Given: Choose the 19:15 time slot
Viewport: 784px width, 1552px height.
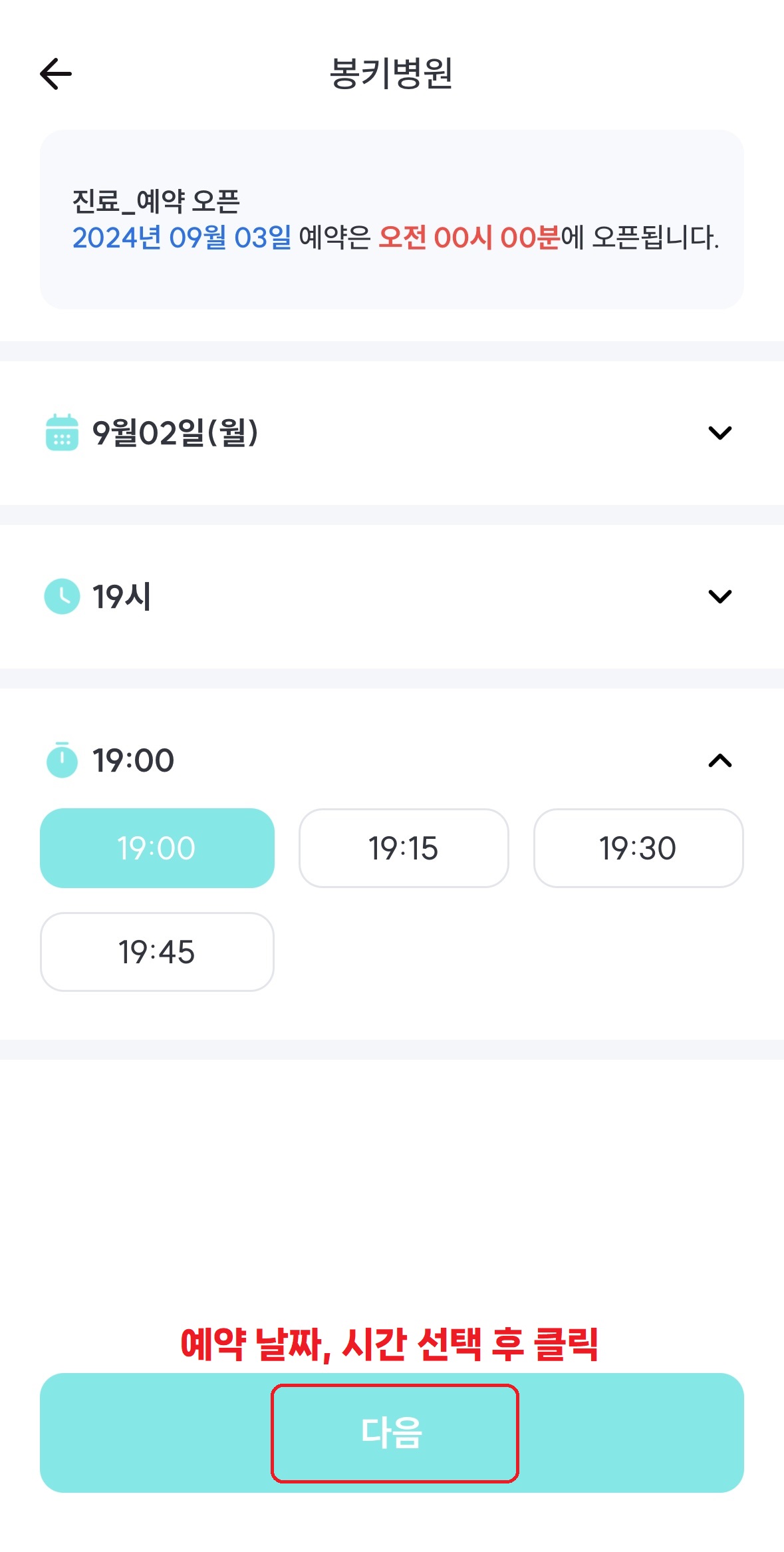Looking at the screenshot, I should click(404, 848).
